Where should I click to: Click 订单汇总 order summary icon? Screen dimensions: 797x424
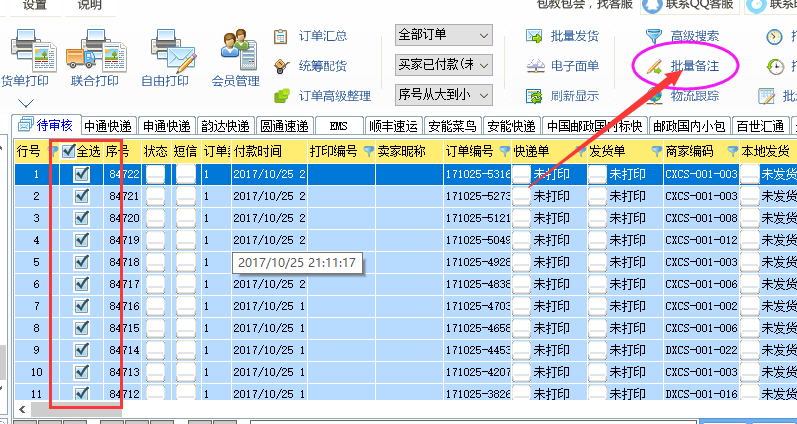281,36
